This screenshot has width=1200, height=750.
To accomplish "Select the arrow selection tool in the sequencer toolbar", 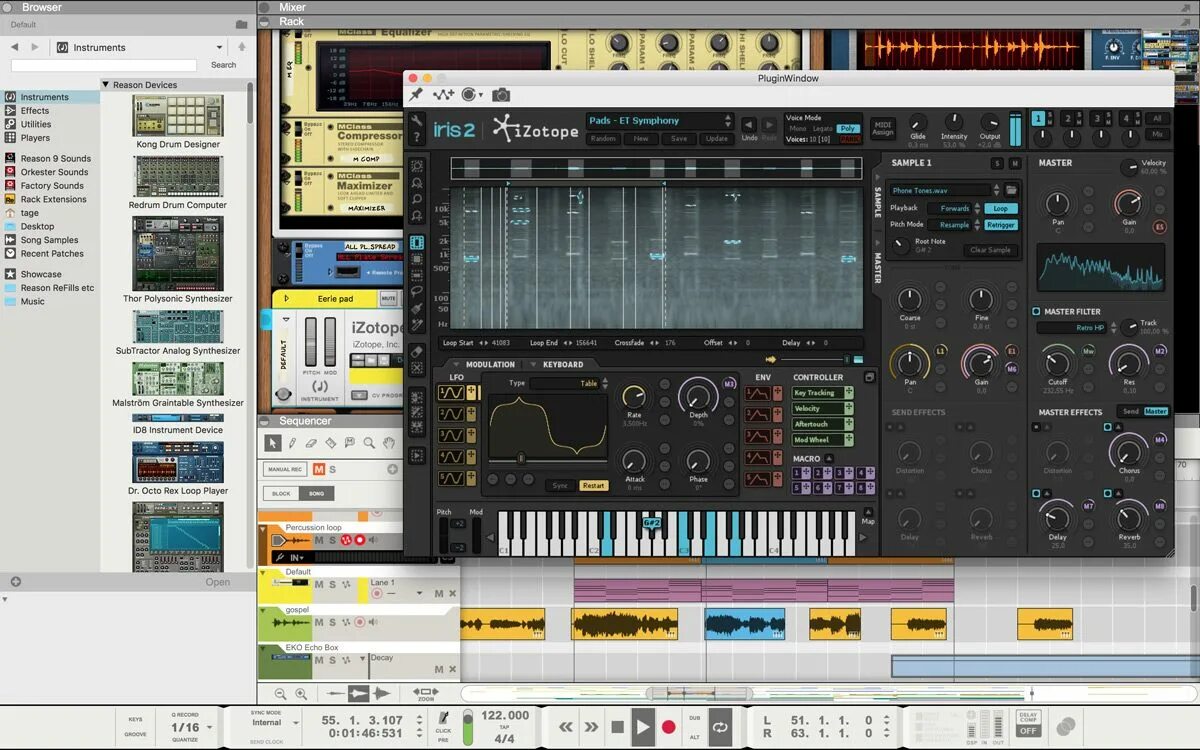I will tap(273, 443).
